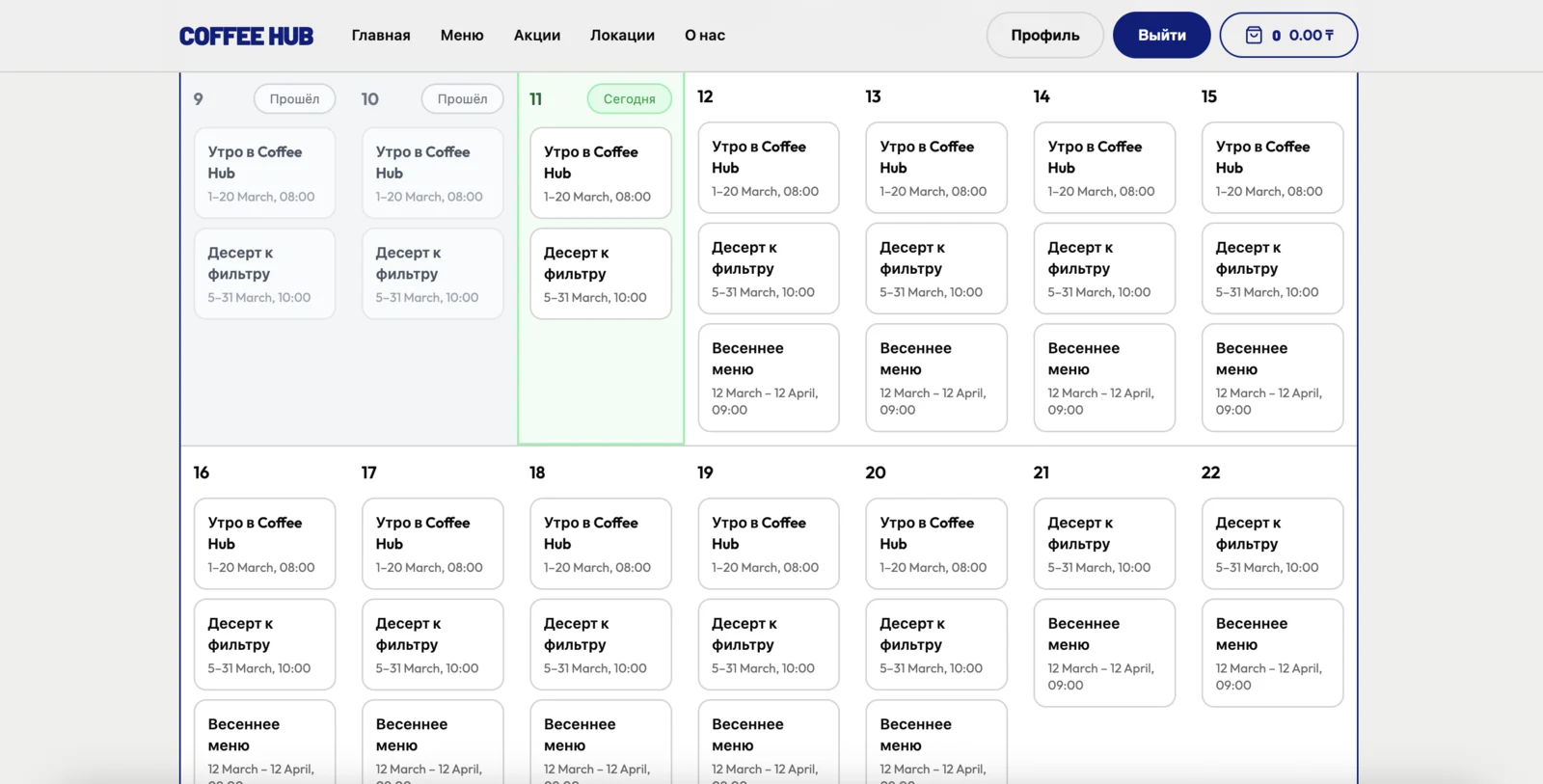Open Весеннее меню card on day 12
The height and width of the screenshot is (784, 1543).
769,377
